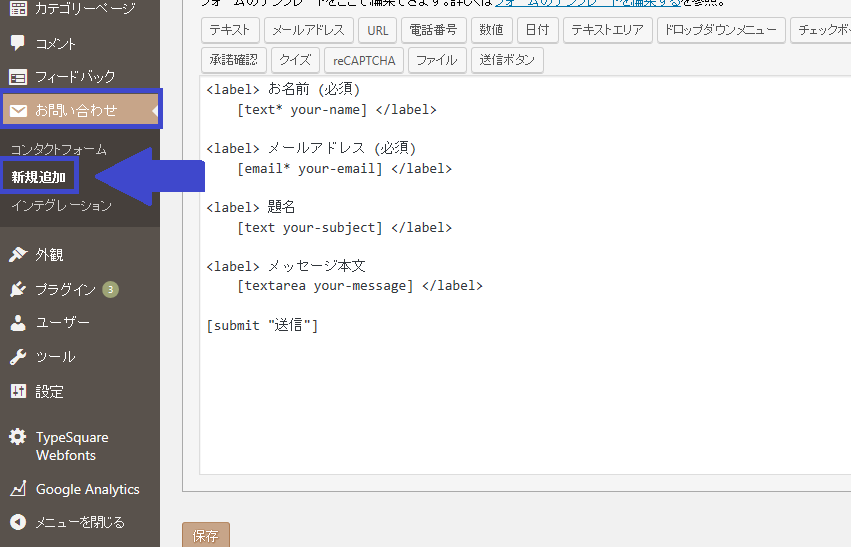
Task: Click the comment bubble icon in sidebar
Action: coord(18,43)
